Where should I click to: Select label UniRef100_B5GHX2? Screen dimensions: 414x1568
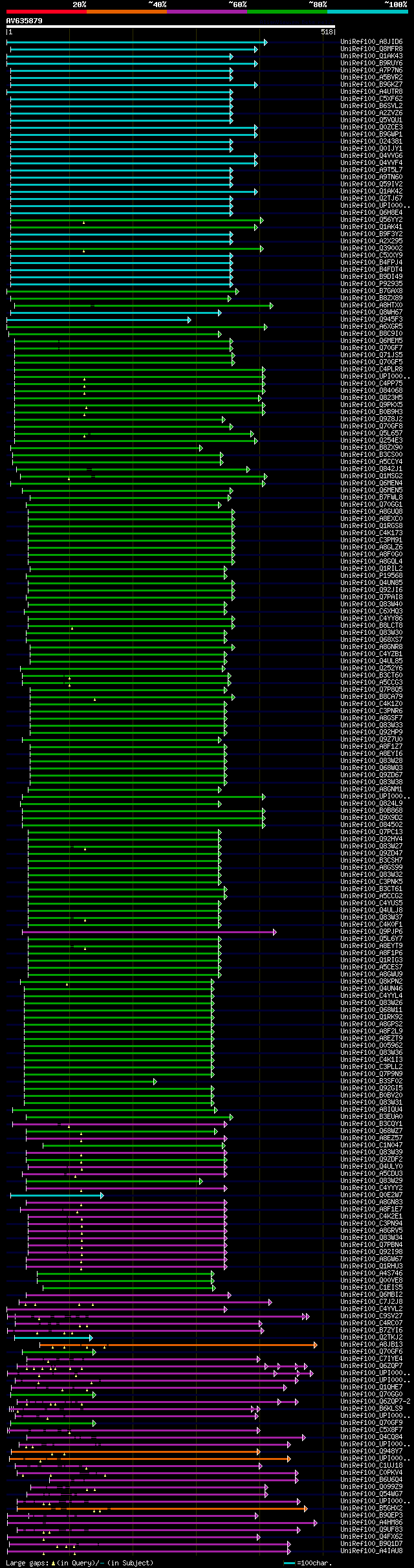pos(371,1508)
